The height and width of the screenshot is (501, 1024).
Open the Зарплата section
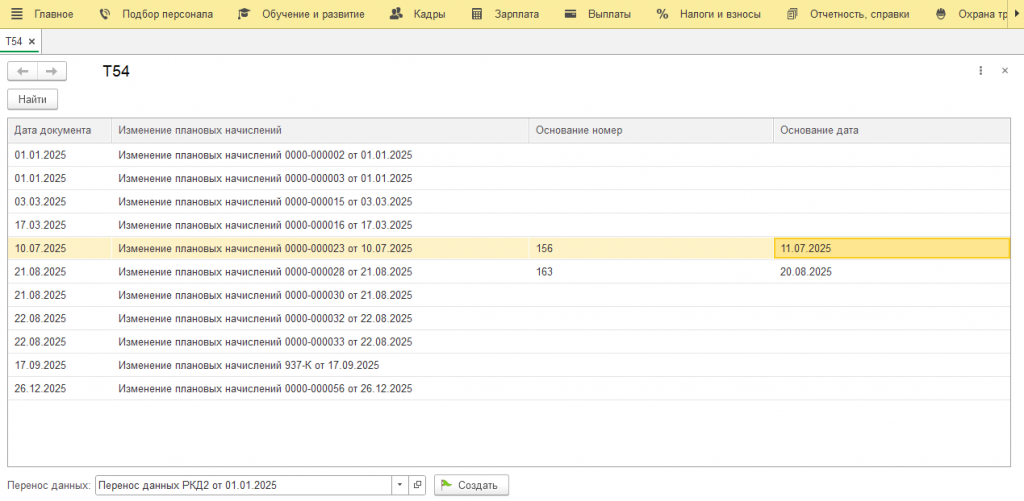[505, 14]
